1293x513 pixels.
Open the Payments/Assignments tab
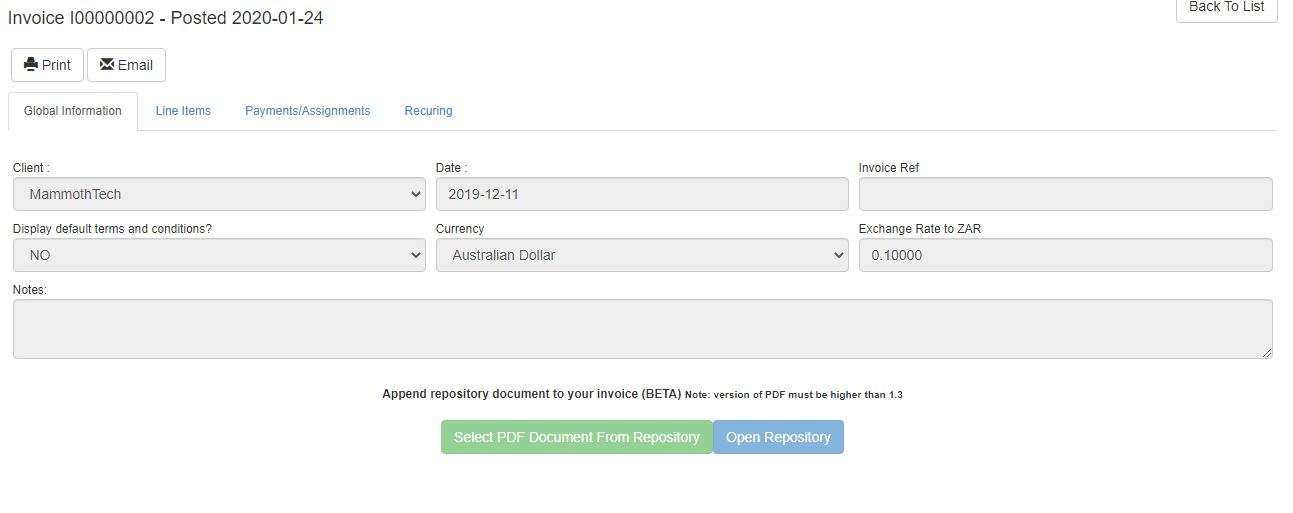307,111
